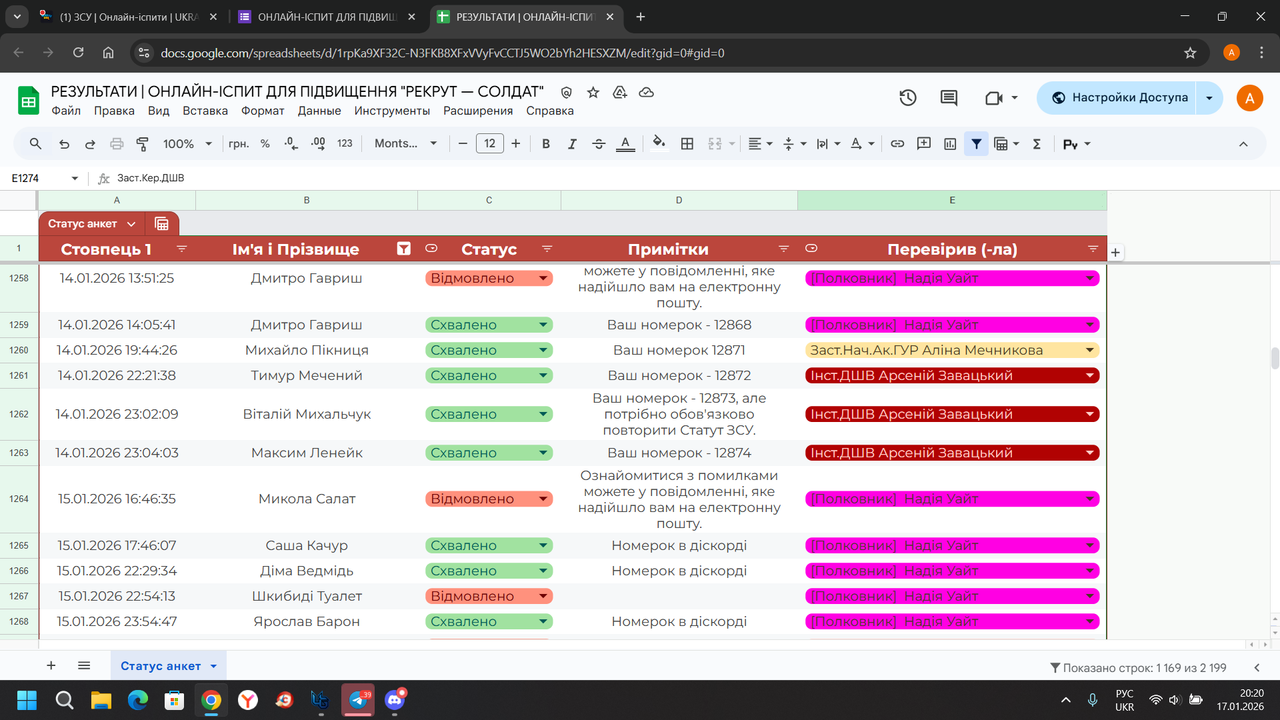Open the Формат menu

click(x=263, y=111)
